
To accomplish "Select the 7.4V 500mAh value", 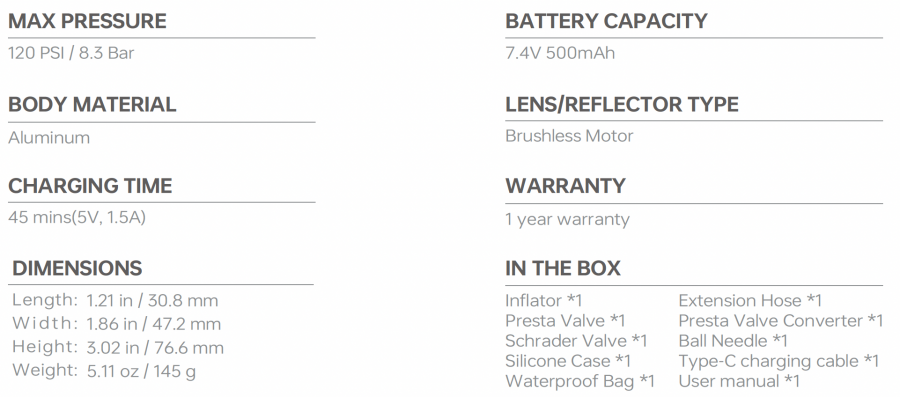I will (560, 53).
